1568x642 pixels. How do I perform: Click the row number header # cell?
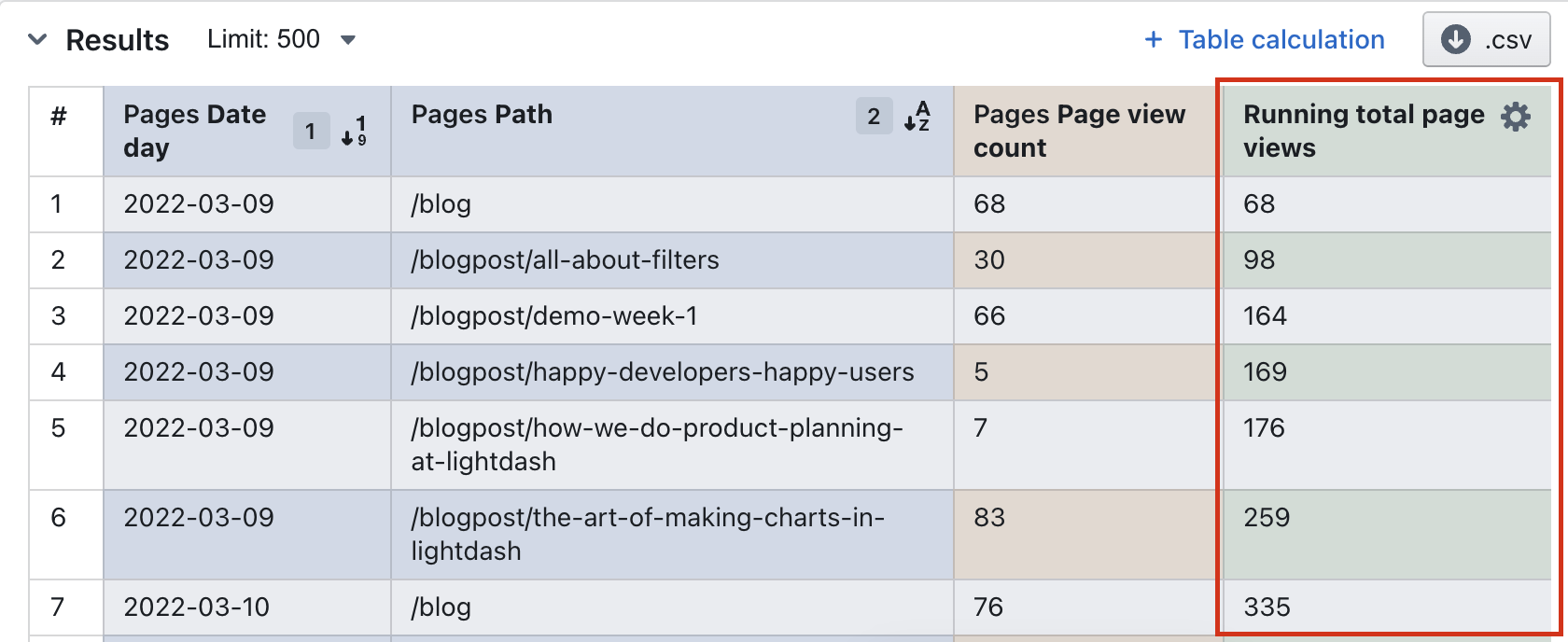59,117
